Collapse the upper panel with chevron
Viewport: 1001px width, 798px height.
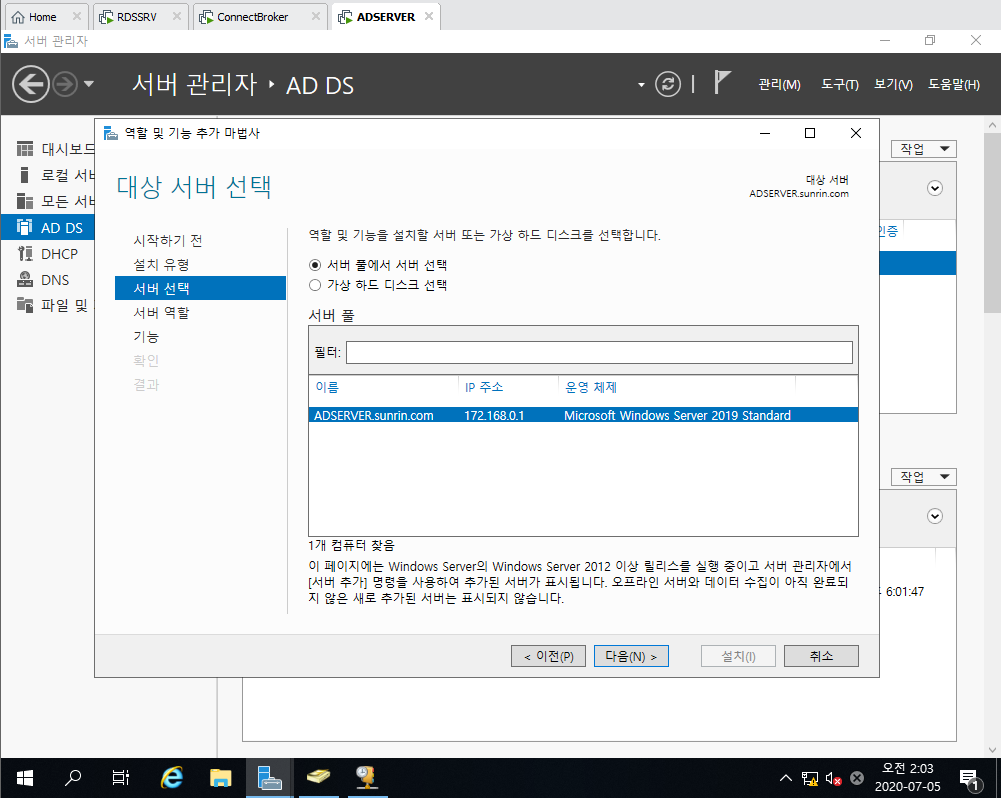935,188
